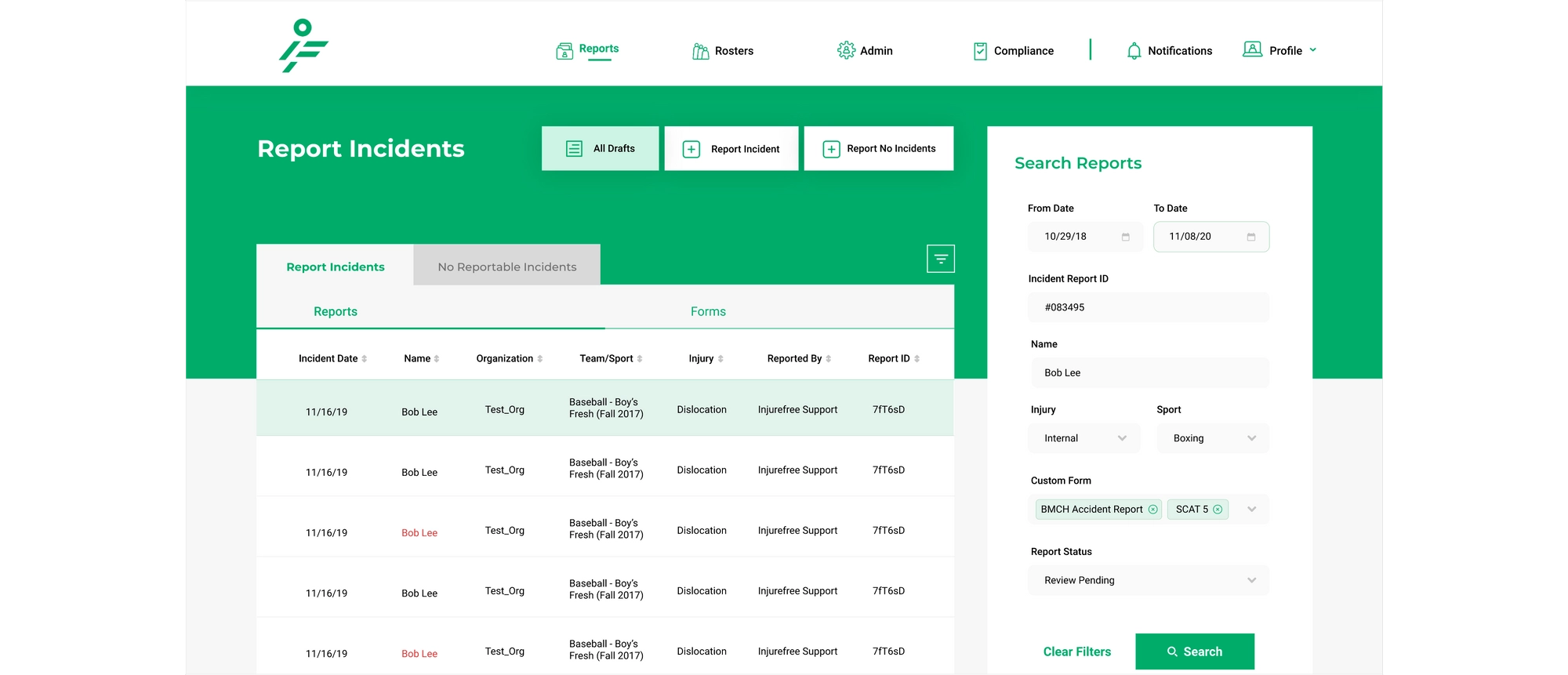Click the Profile avatar icon

tap(1253, 49)
